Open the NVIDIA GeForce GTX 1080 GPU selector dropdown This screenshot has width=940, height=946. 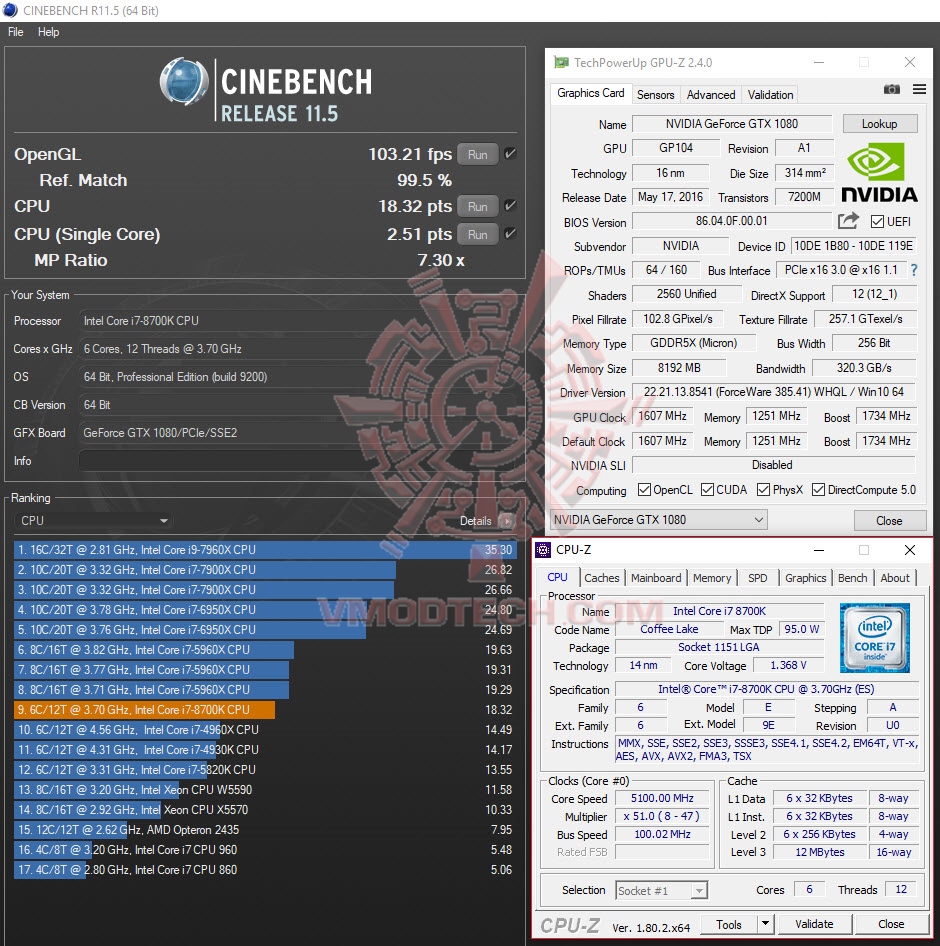pos(658,519)
